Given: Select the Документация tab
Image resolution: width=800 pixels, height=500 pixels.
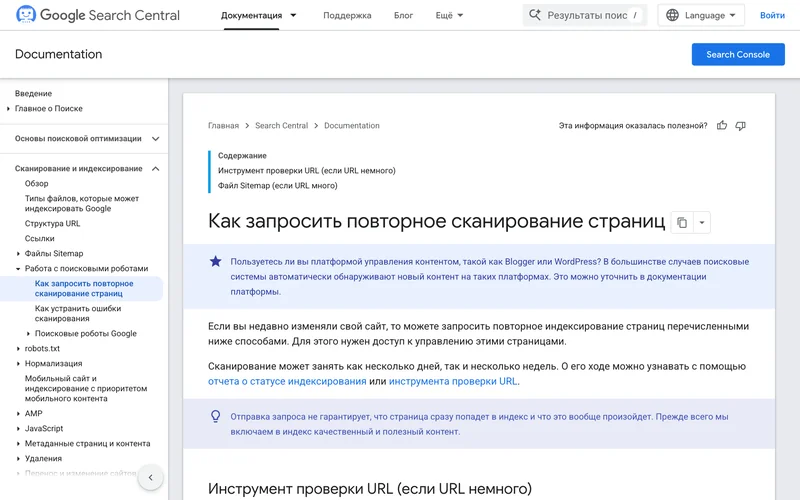Looking at the screenshot, I should (x=251, y=15).
